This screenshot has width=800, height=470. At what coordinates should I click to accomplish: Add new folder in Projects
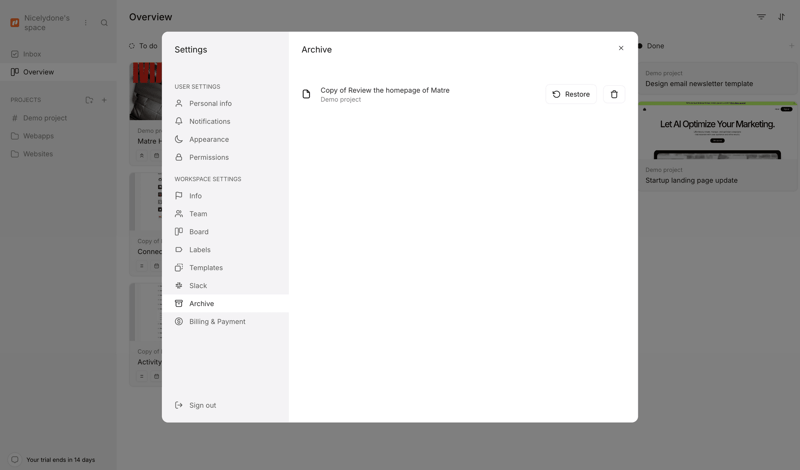click(x=89, y=100)
